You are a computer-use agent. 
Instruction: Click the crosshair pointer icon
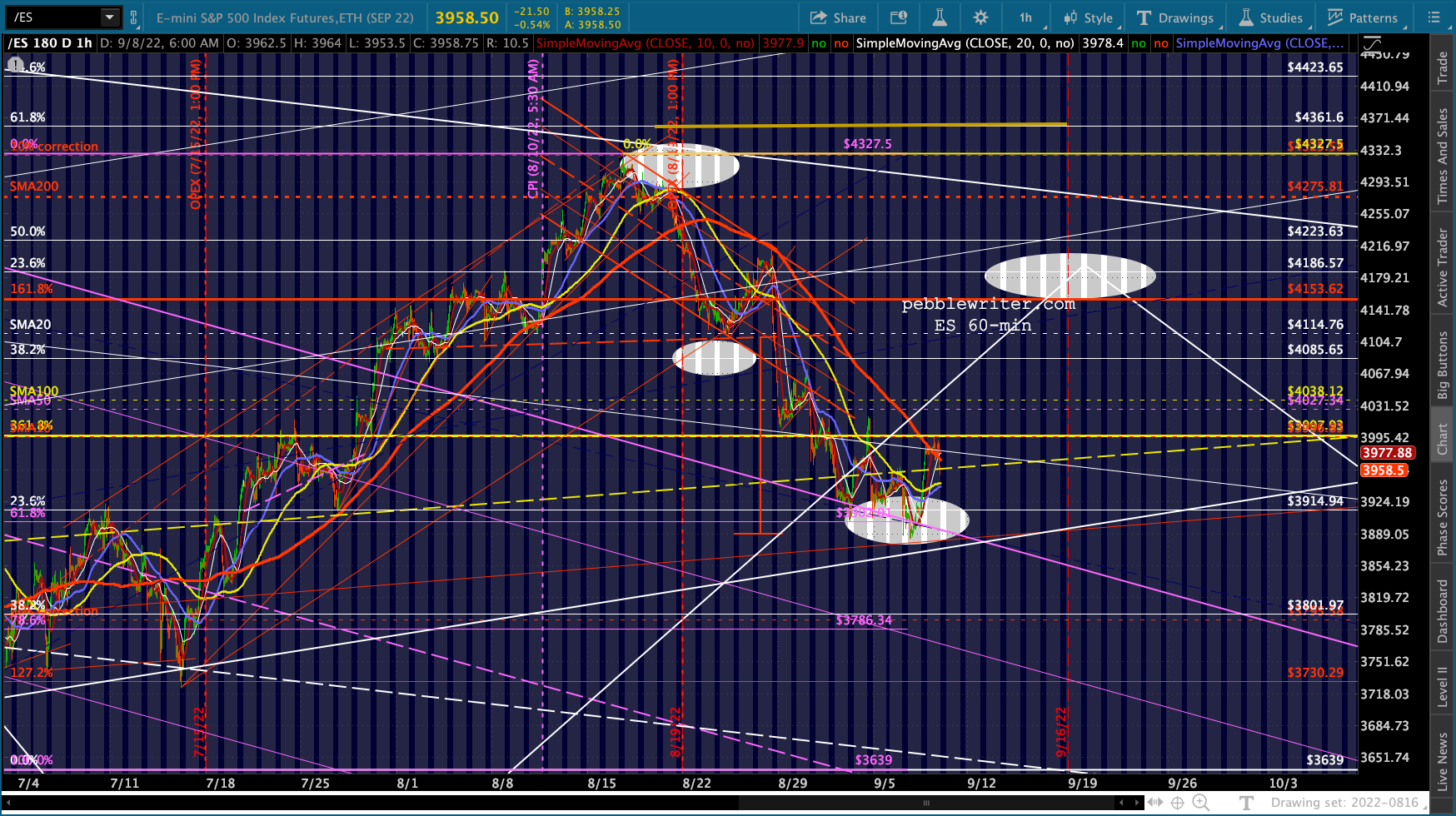(x=1178, y=803)
